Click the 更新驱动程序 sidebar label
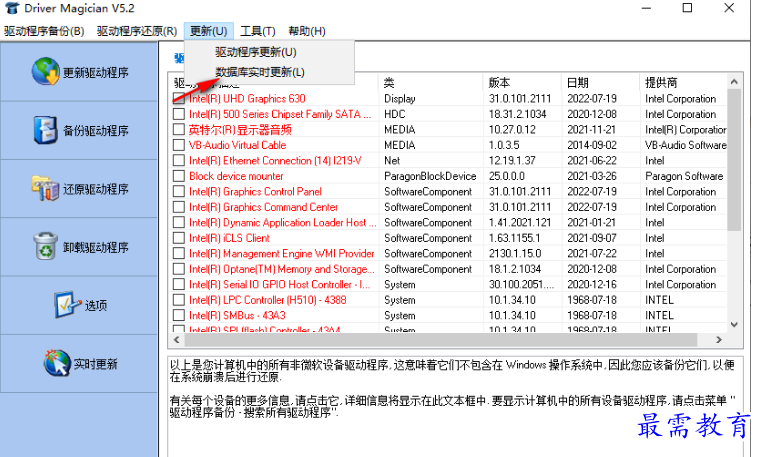 coord(96,73)
